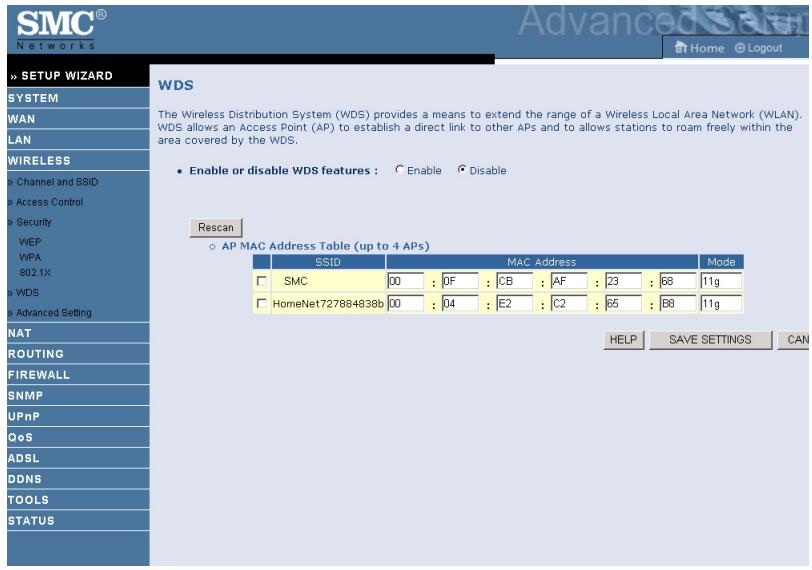The width and height of the screenshot is (812, 570).
Task: Select the Disable WDS radio button
Action: tap(462, 169)
